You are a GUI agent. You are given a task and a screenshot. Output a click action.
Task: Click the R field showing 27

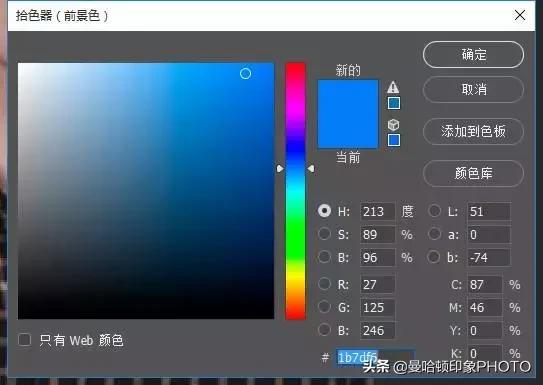(377, 284)
